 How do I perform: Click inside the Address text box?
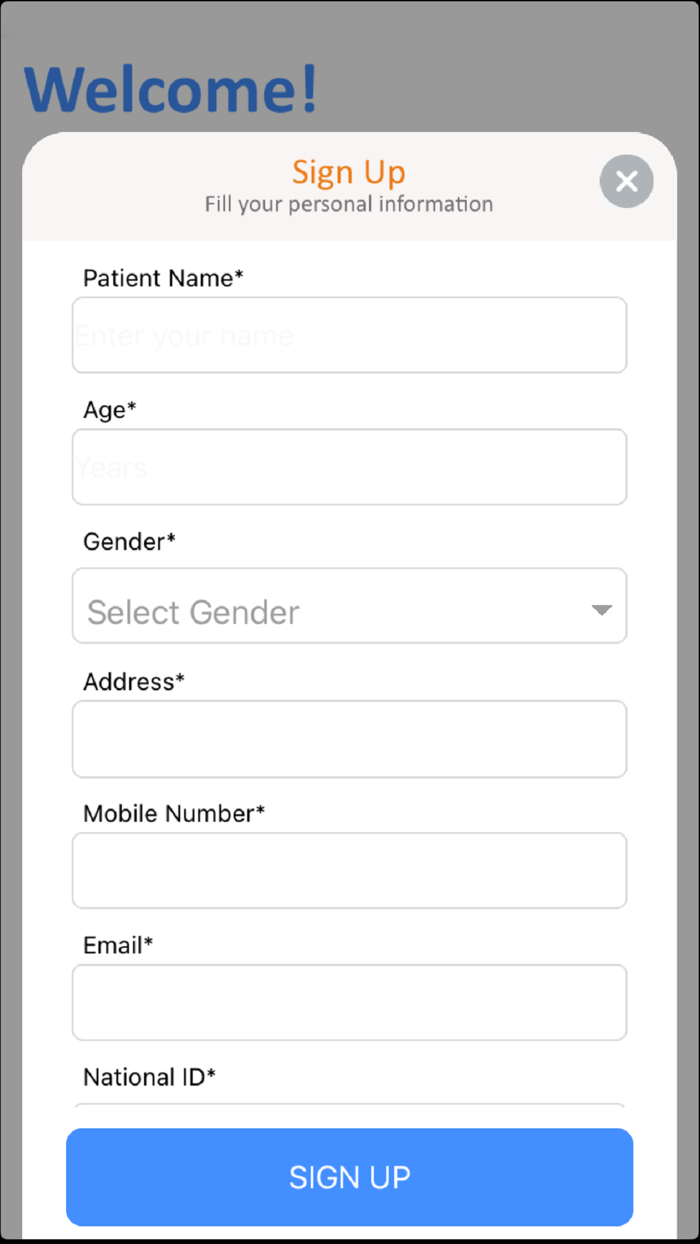[x=349, y=739]
